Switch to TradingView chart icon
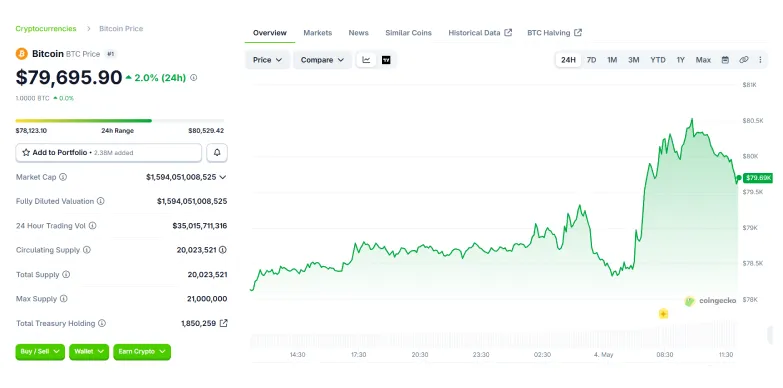Viewport: 783px width, 388px height. click(x=386, y=60)
